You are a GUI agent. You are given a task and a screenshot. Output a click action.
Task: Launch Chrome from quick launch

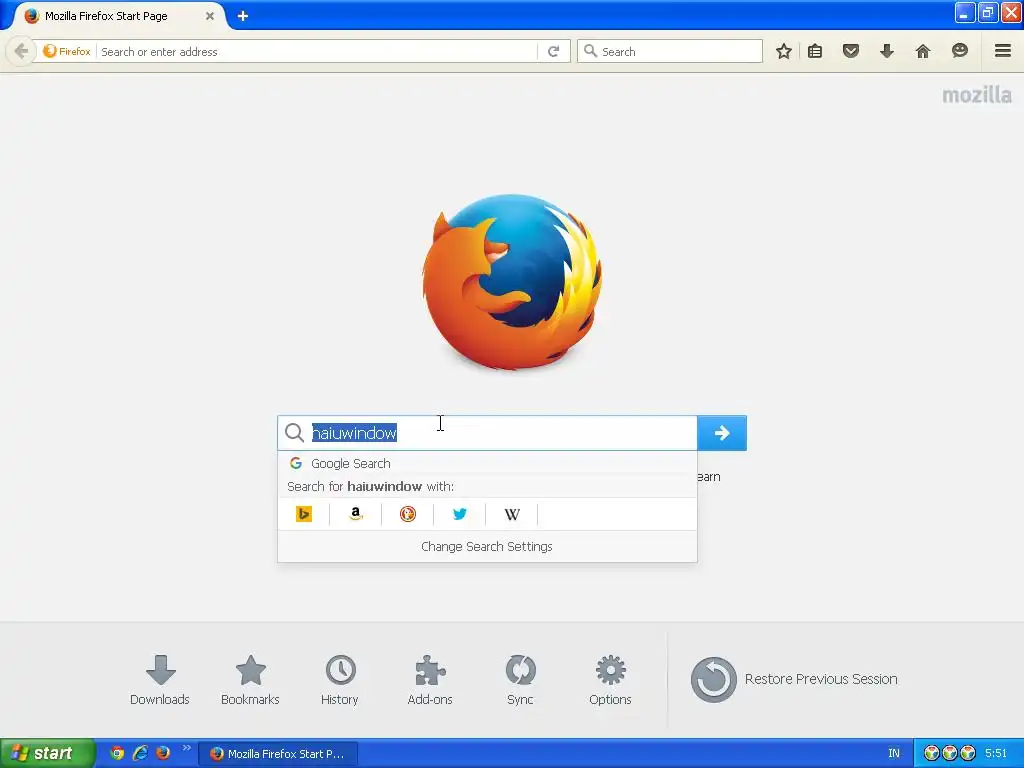coord(117,753)
